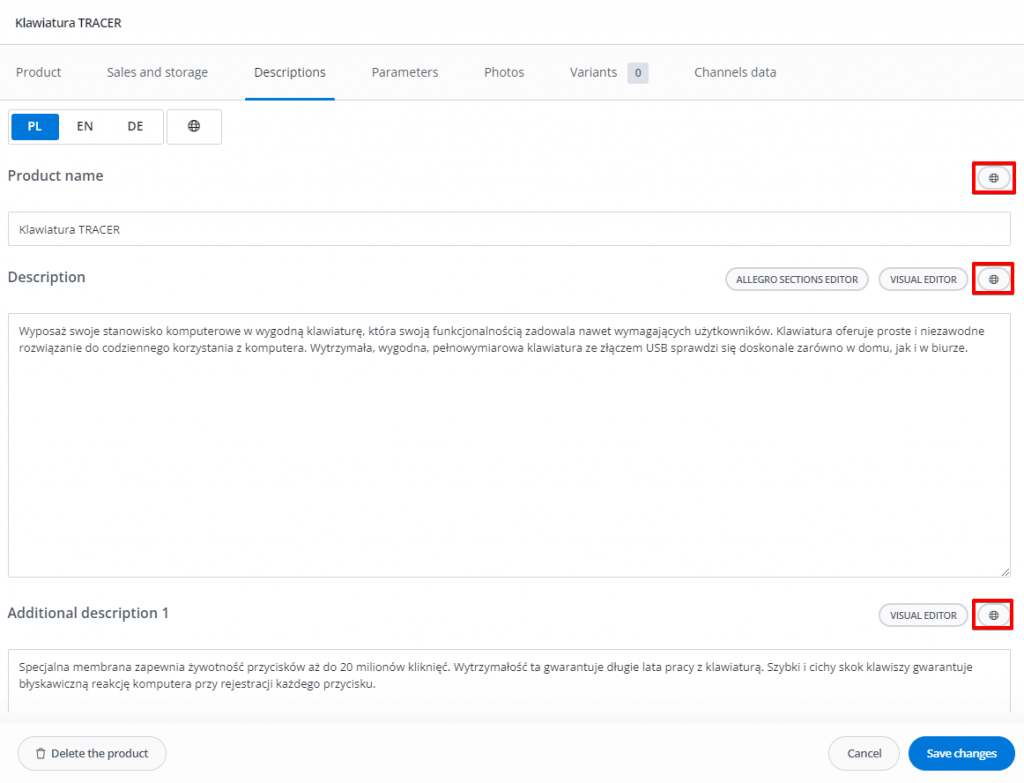
Task: Open Visual Editor for Additional description 1
Action: pos(923,615)
